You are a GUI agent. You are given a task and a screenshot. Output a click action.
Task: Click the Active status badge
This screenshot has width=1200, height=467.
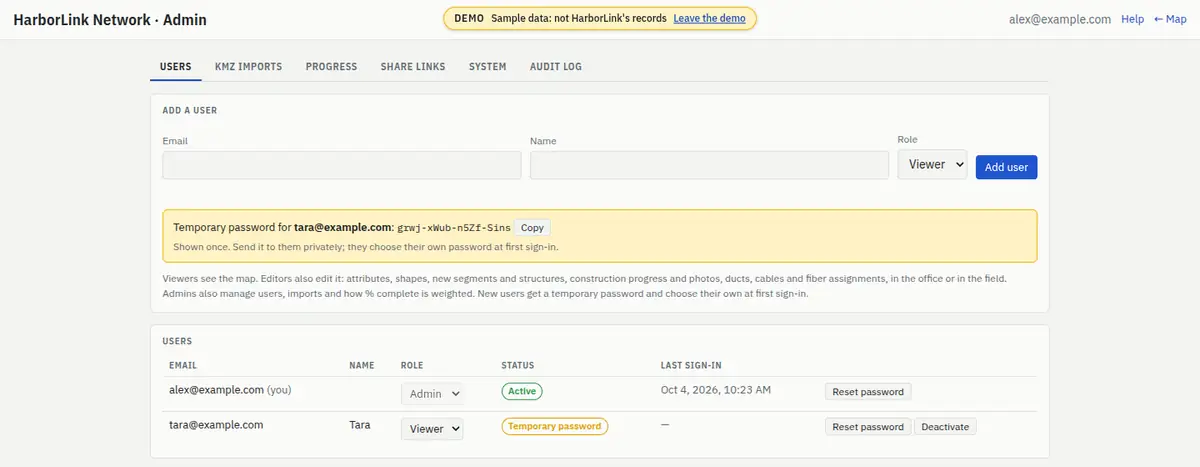tap(522, 391)
